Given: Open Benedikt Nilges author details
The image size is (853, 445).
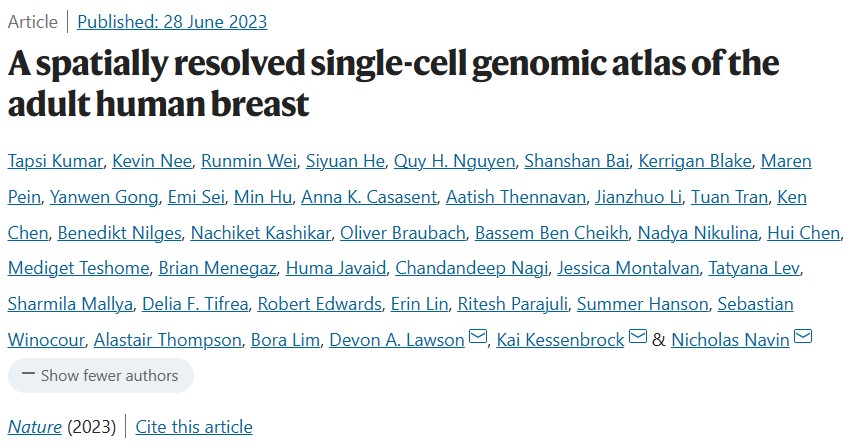Looking at the screenshot, I should click(120, 233).
